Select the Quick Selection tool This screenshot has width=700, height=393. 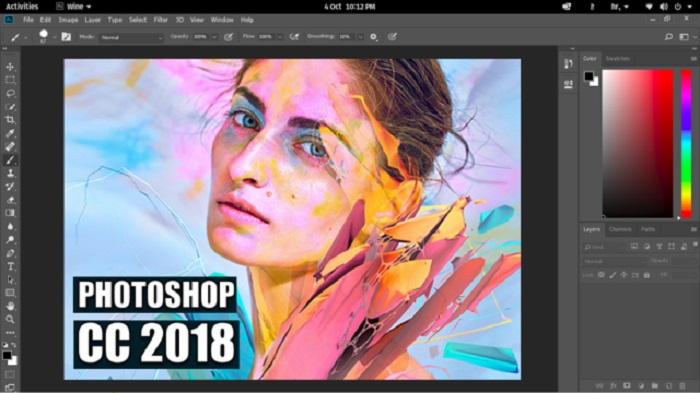(x=10, y=107)
